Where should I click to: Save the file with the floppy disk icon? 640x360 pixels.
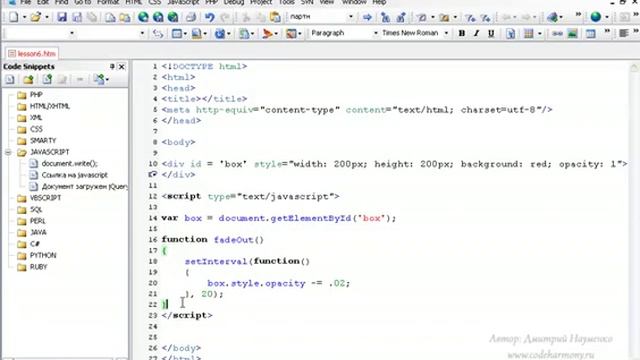tap(62, 17)
